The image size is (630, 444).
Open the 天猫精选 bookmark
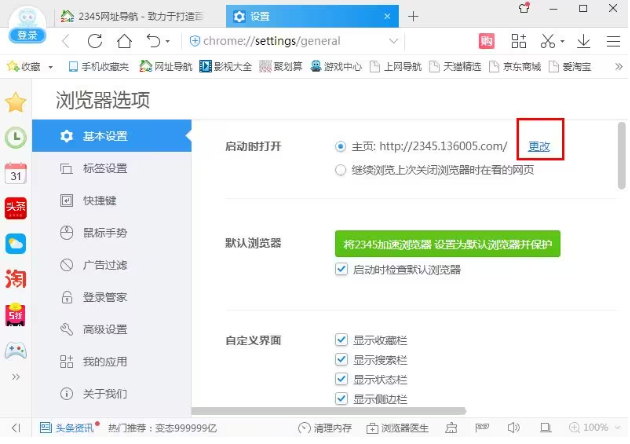click(x=455, y=67)
